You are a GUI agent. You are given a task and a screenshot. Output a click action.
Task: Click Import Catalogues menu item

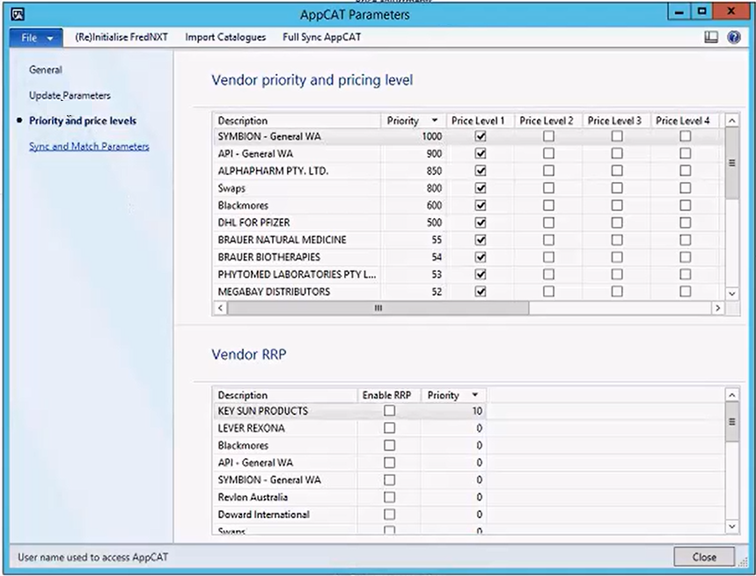[x=225, y=37]
